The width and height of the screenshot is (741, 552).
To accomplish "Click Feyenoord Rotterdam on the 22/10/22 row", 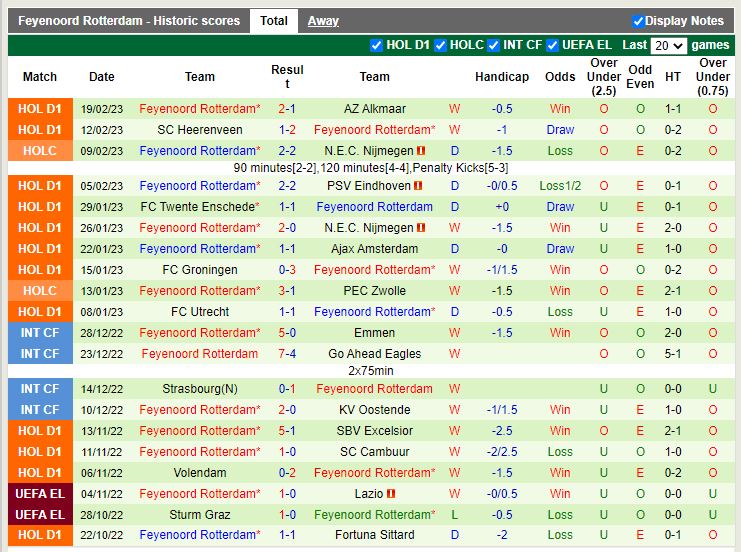I will coord(200,535).
